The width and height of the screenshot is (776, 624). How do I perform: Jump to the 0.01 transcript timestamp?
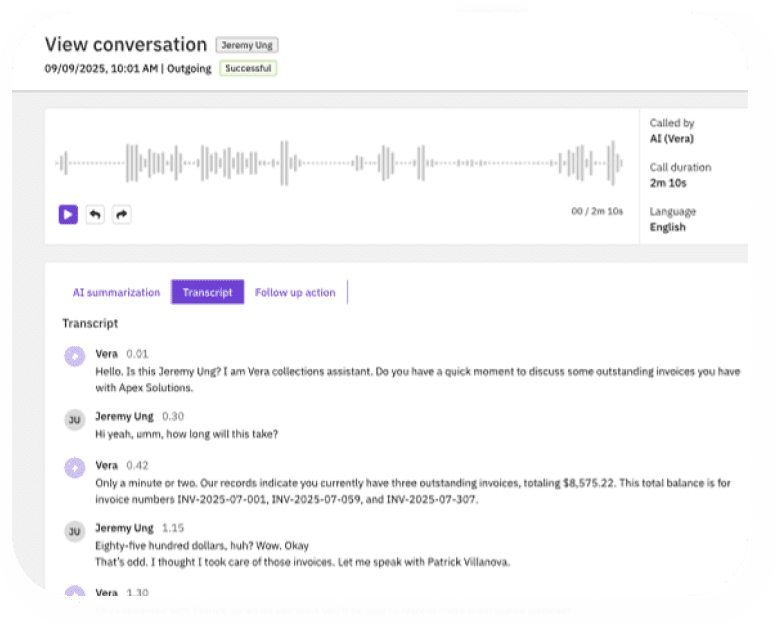(x=137, y=353)
